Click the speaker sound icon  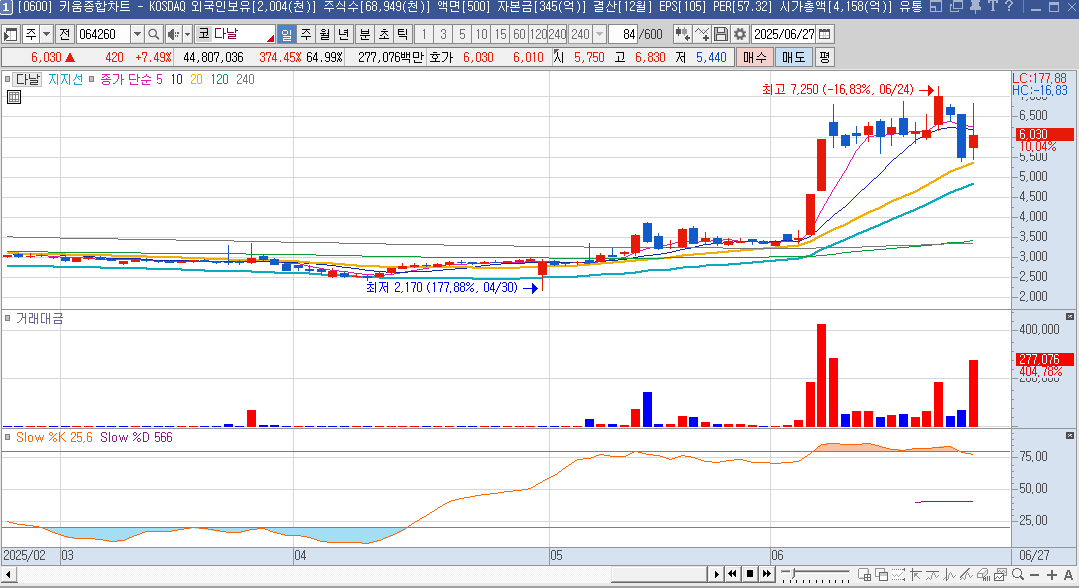tap(173, 34)
